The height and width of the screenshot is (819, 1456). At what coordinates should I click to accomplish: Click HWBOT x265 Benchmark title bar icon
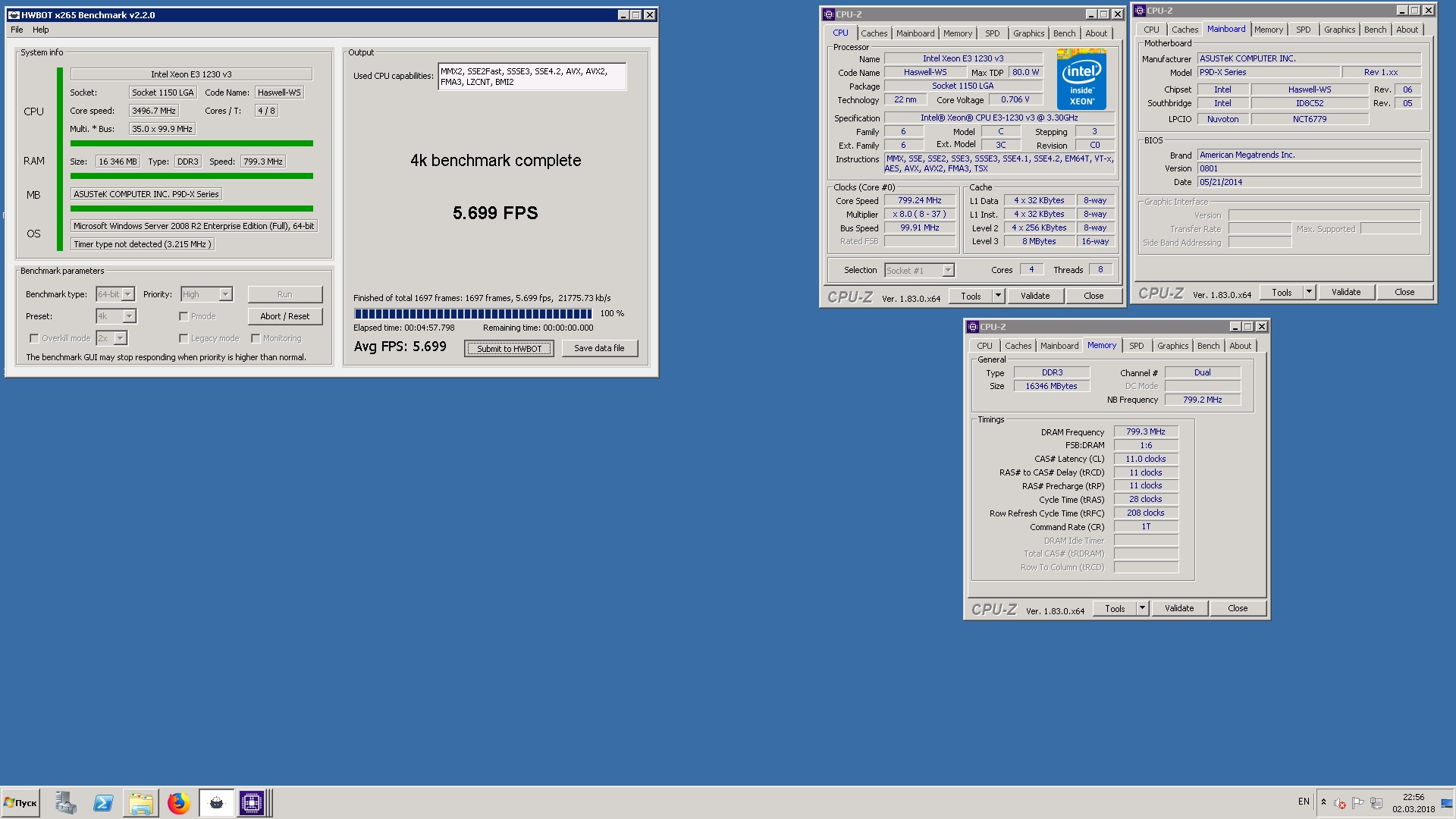click(x=13, y=15)
